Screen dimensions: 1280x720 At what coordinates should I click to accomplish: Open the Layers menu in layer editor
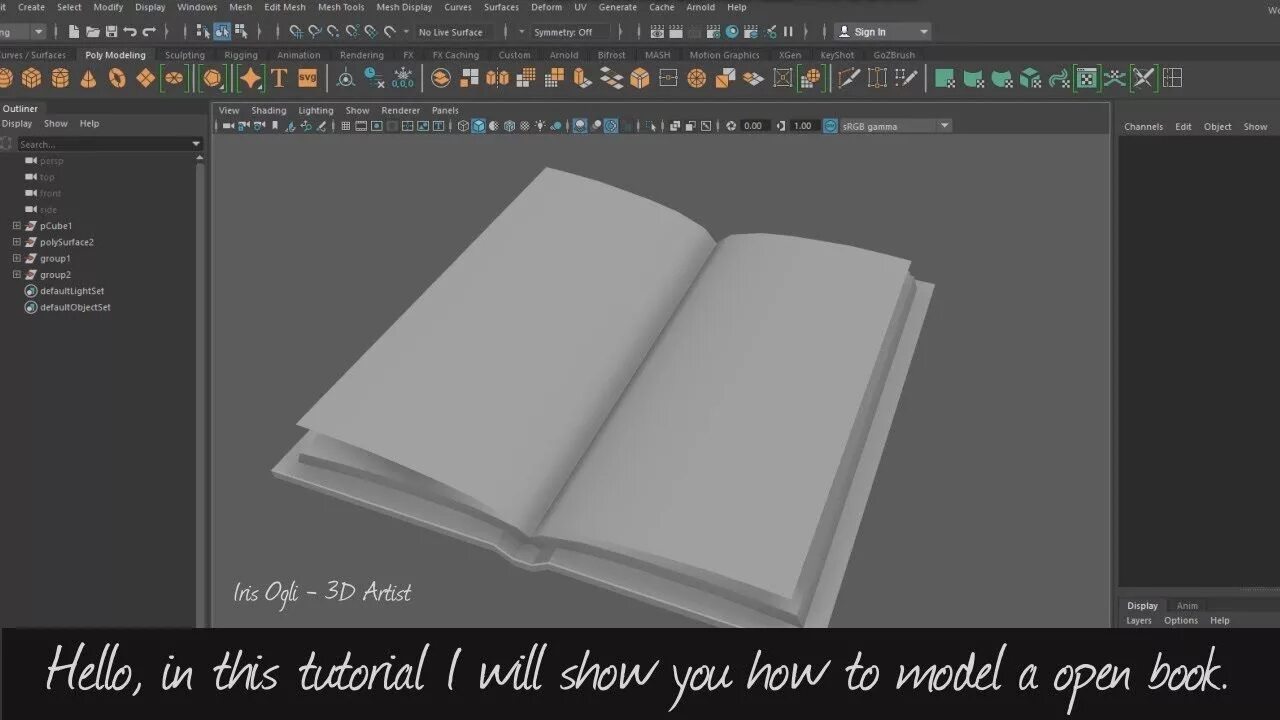pos(1139,620)
